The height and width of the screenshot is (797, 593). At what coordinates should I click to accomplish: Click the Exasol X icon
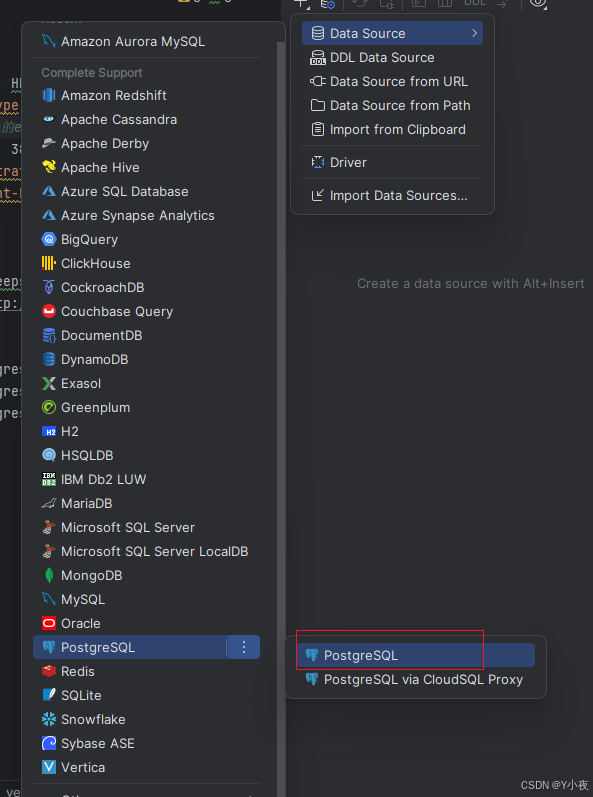click(x=49, y=383)
